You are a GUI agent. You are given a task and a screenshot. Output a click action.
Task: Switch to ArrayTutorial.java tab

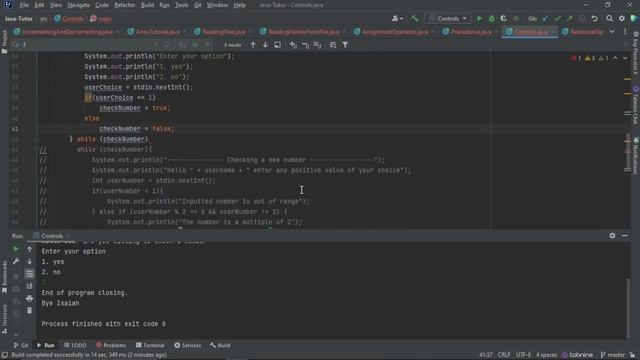pyautogui.click(x=157, y=32)
